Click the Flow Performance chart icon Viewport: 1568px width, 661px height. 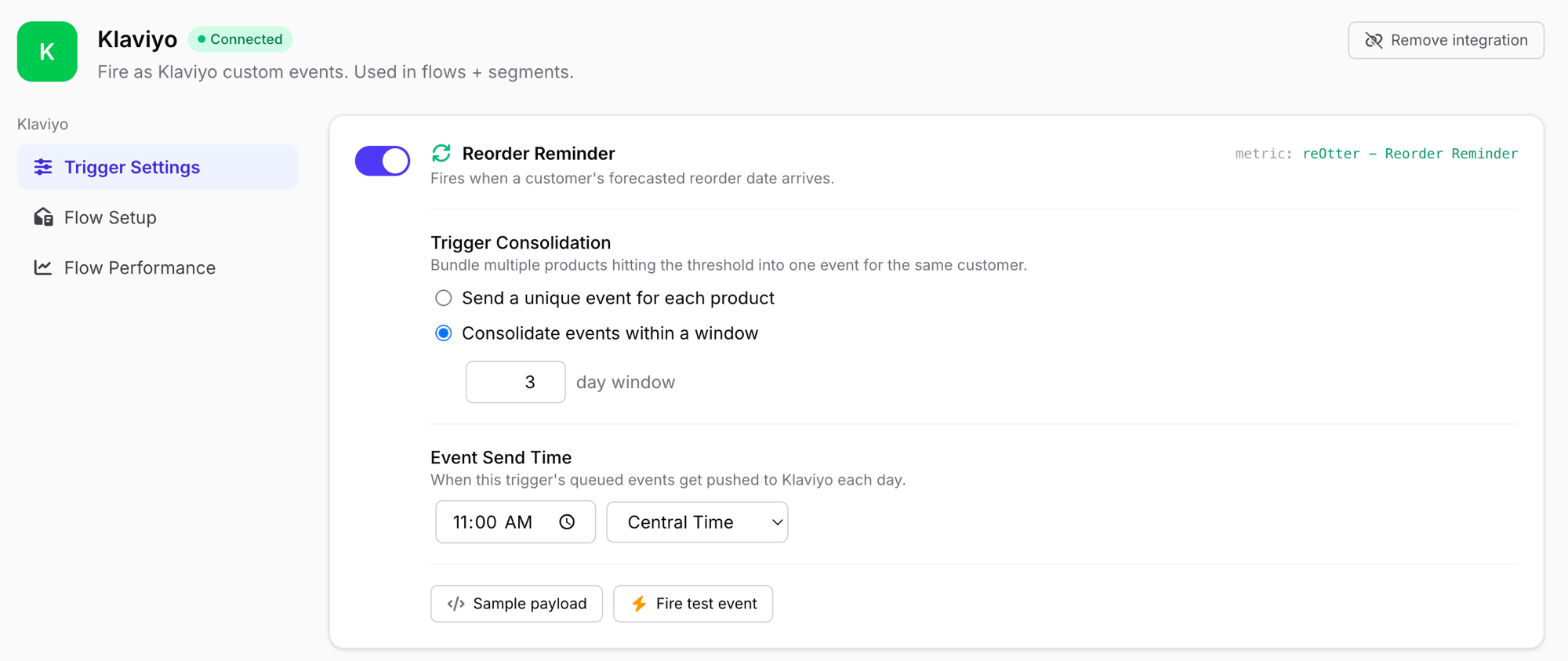43,267
